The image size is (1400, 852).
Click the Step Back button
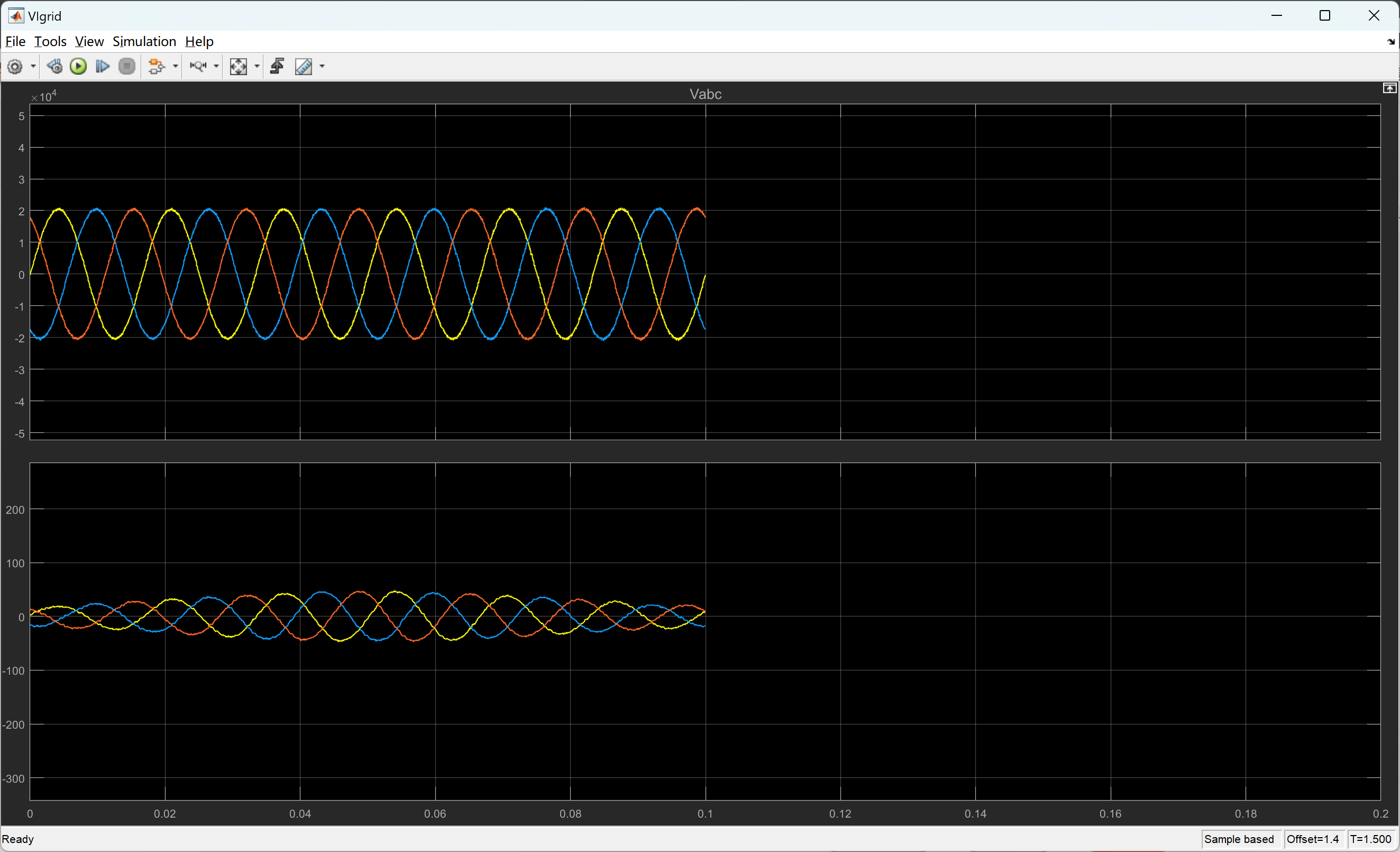click(54, 67)
